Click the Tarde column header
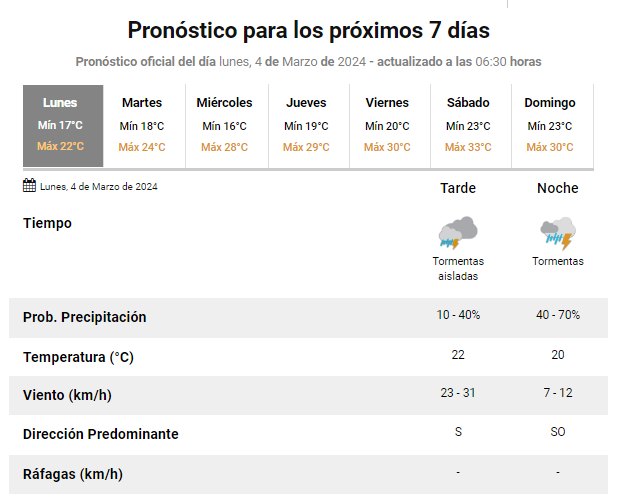Screen dimensions: 617x497 click(x=458, y=188)
